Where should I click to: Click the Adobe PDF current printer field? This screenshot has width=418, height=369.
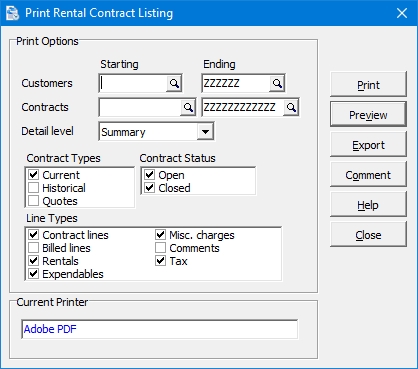(160, 329)
